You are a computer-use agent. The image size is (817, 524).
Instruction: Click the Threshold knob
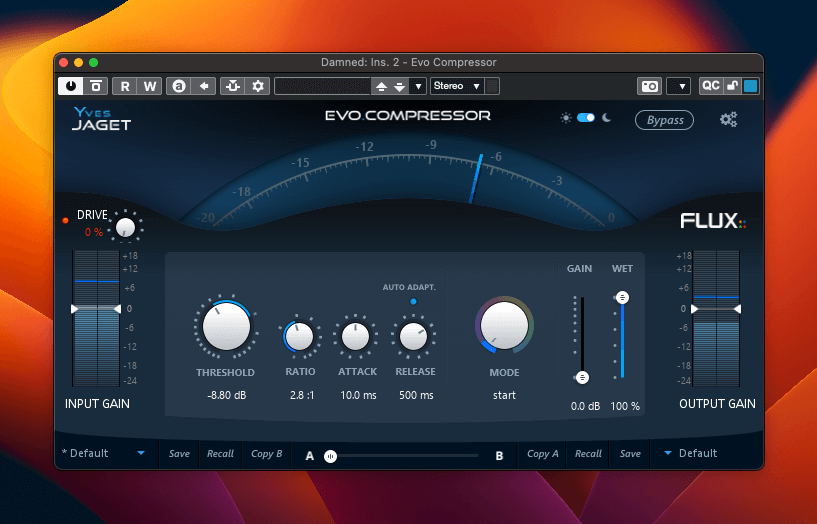tap(226, 327)
